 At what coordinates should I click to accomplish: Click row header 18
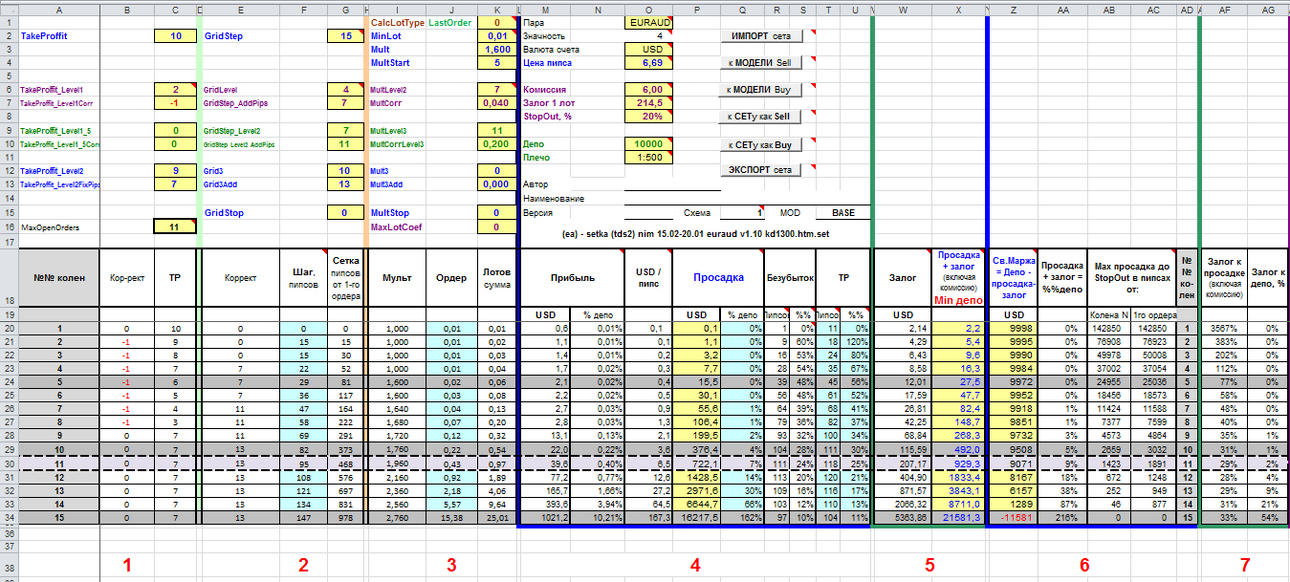pyautogui.click(x=8, y=277)
